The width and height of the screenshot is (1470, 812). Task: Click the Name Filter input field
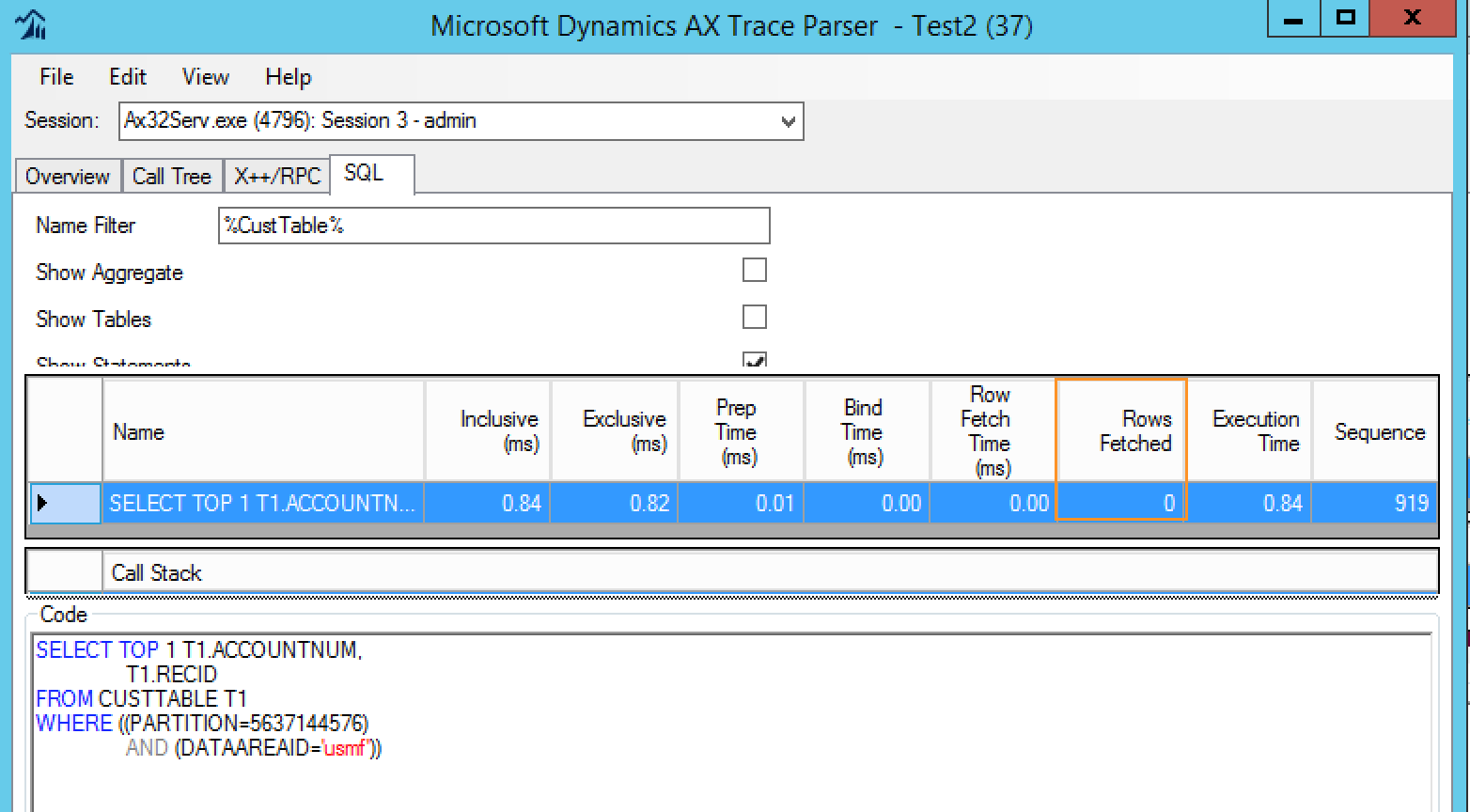(493, 226)
